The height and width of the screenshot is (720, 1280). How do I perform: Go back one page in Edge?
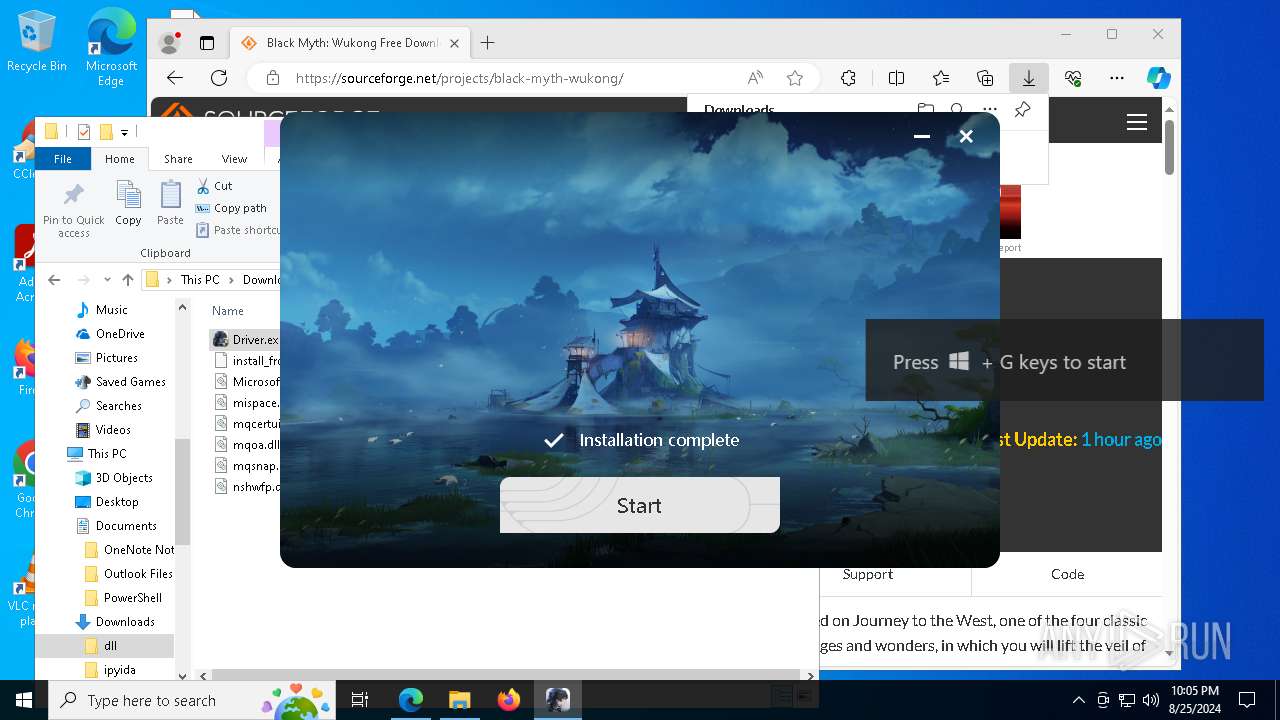[175, 78]
